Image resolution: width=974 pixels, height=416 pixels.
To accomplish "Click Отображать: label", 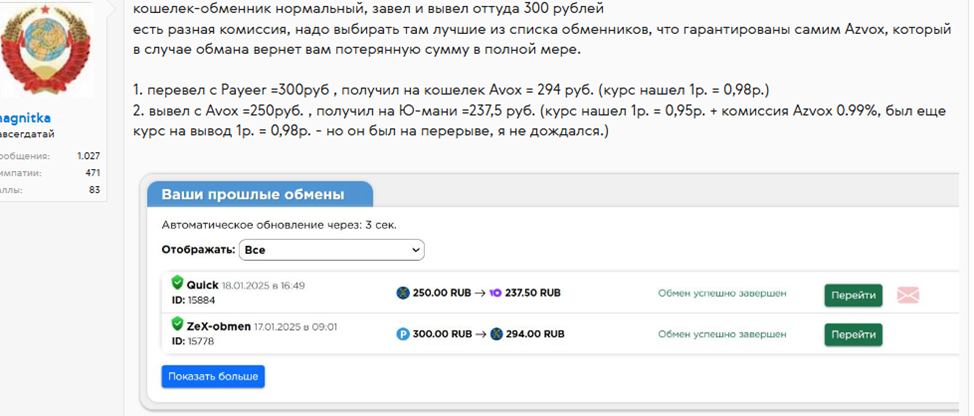I will (198, 250).
